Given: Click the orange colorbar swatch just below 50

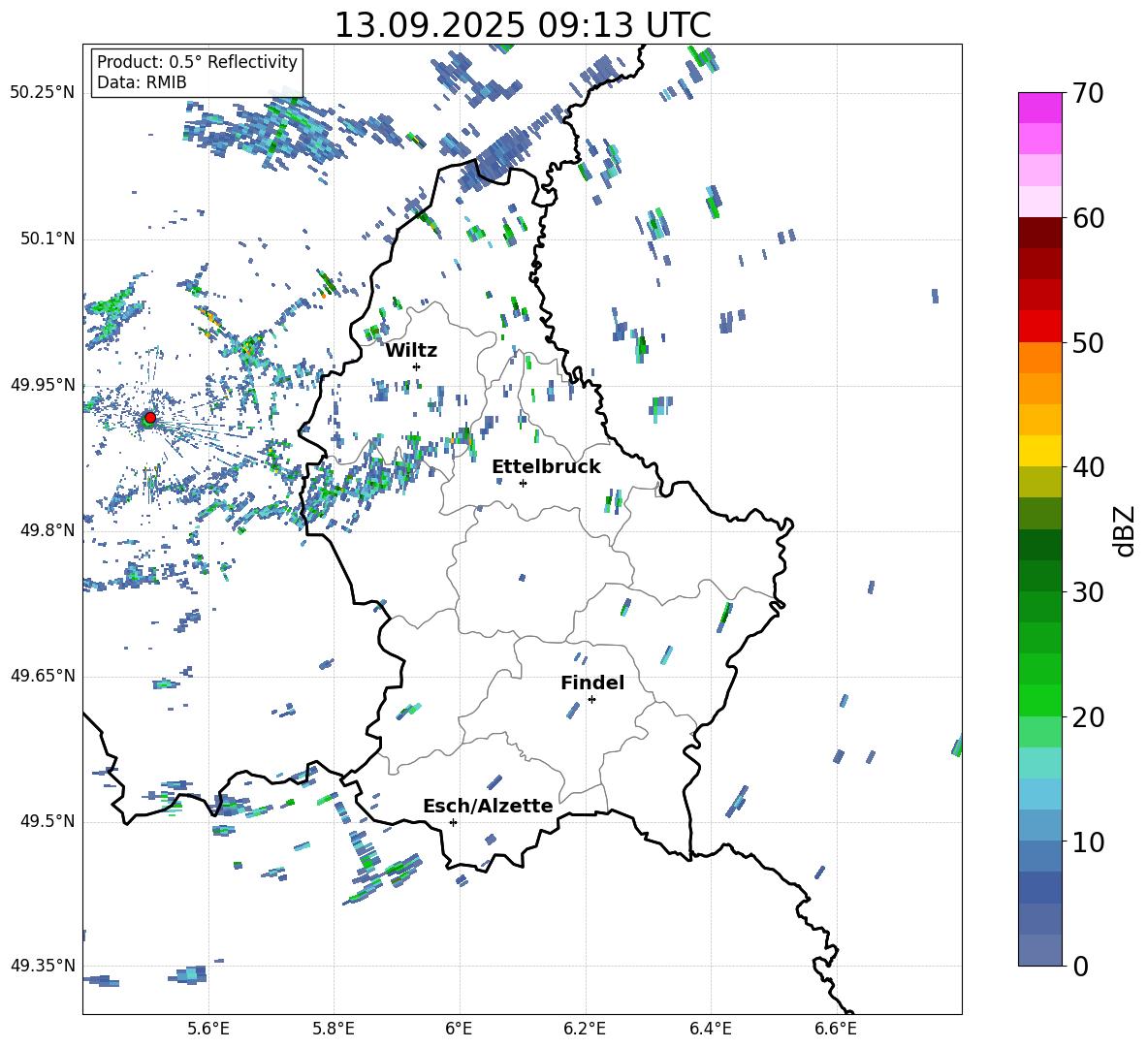Looking at the screenshot, I should pyautogui.click(x=1039, y=358).
